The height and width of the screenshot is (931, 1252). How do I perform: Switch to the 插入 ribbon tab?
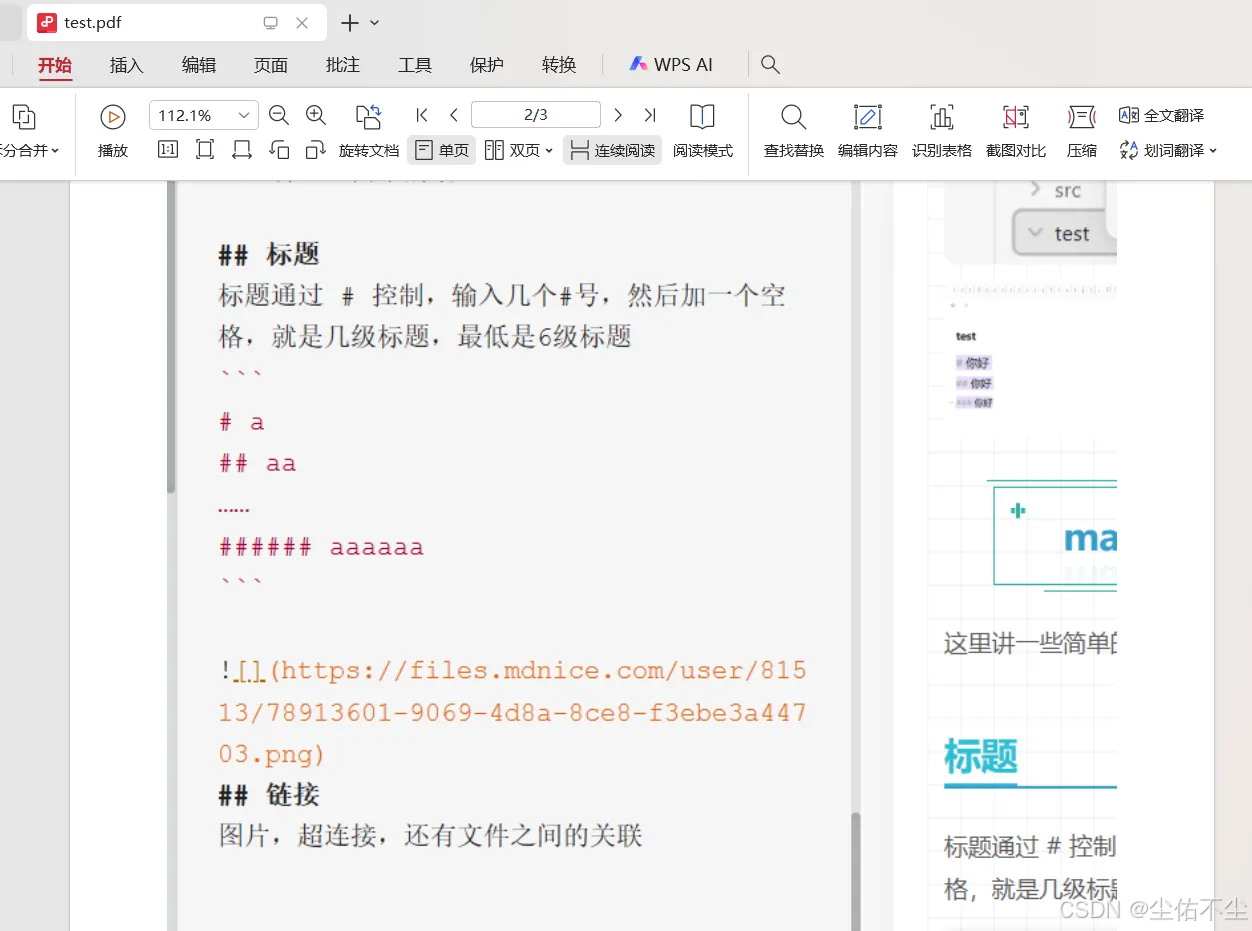coord(127,65)
